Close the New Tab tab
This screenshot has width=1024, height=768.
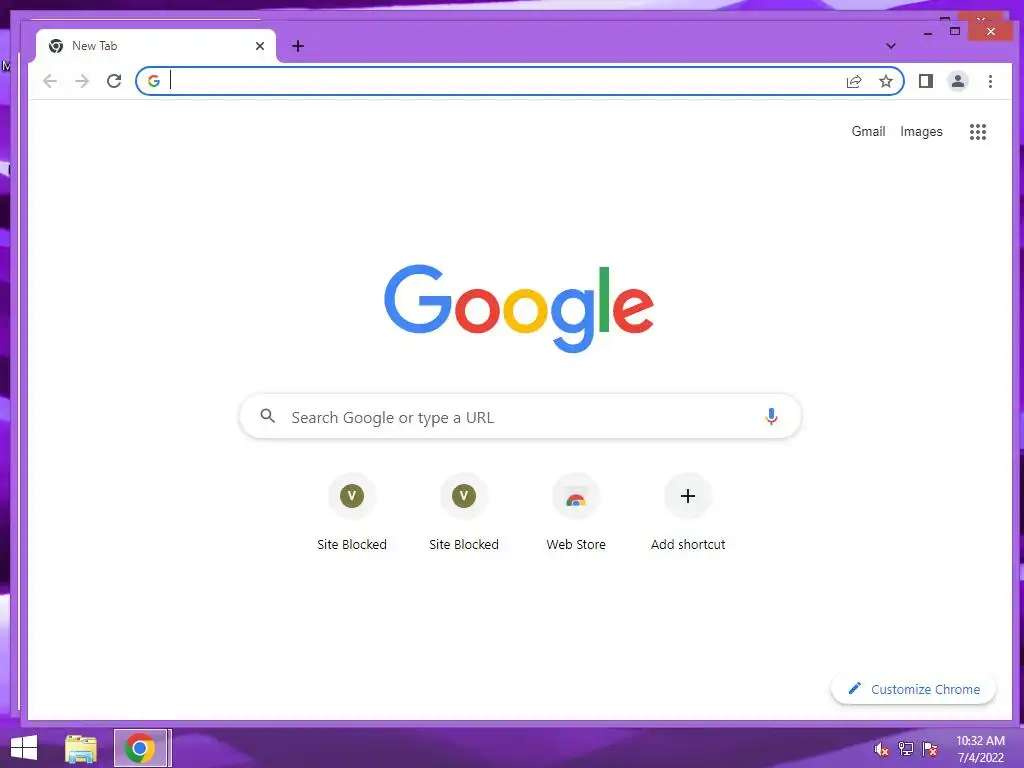point(260,46)
